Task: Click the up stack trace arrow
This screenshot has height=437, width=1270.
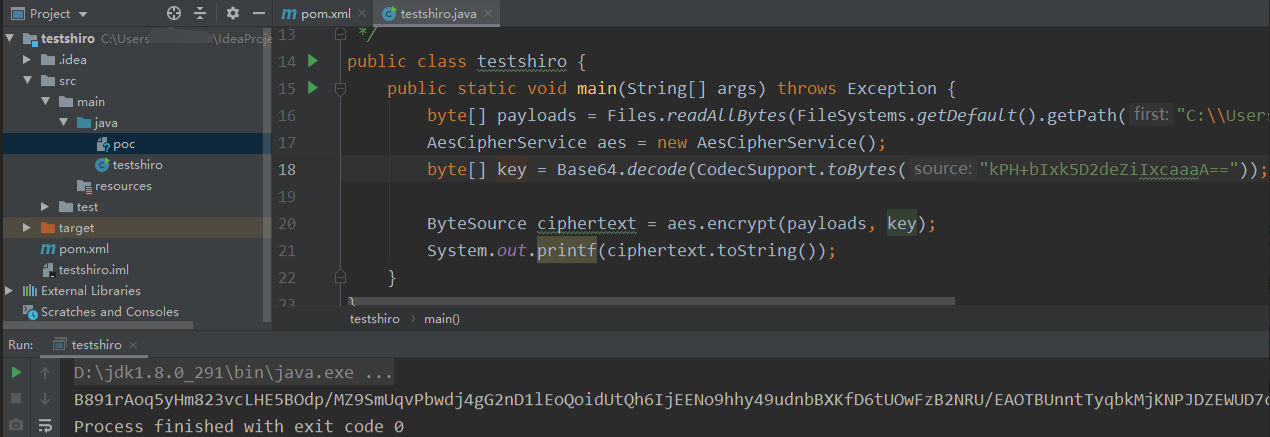Action: (x=45, y=373)
